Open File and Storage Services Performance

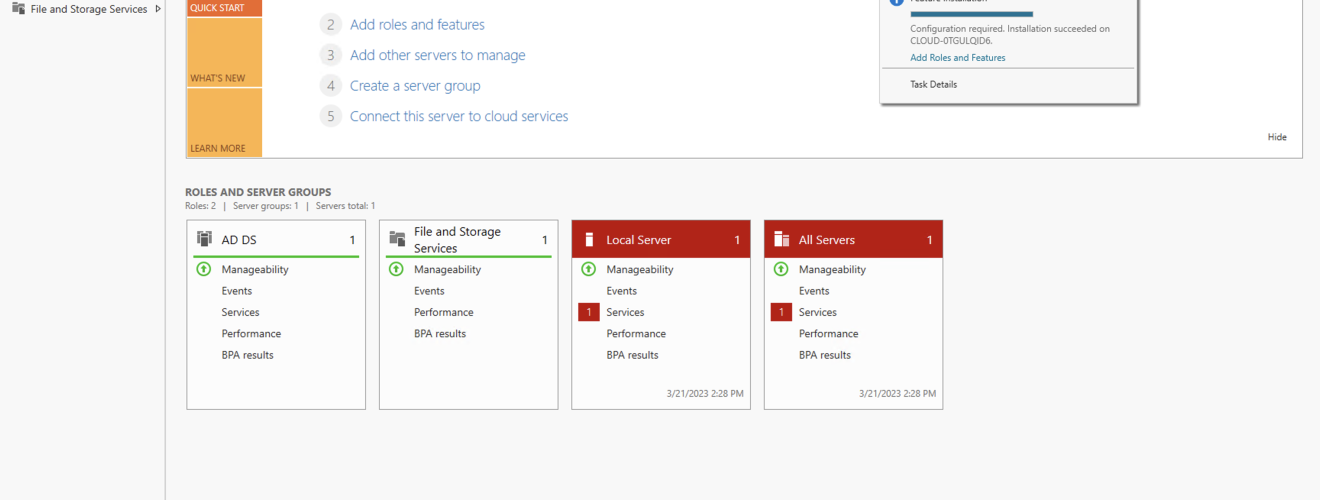tap(443, 312)
